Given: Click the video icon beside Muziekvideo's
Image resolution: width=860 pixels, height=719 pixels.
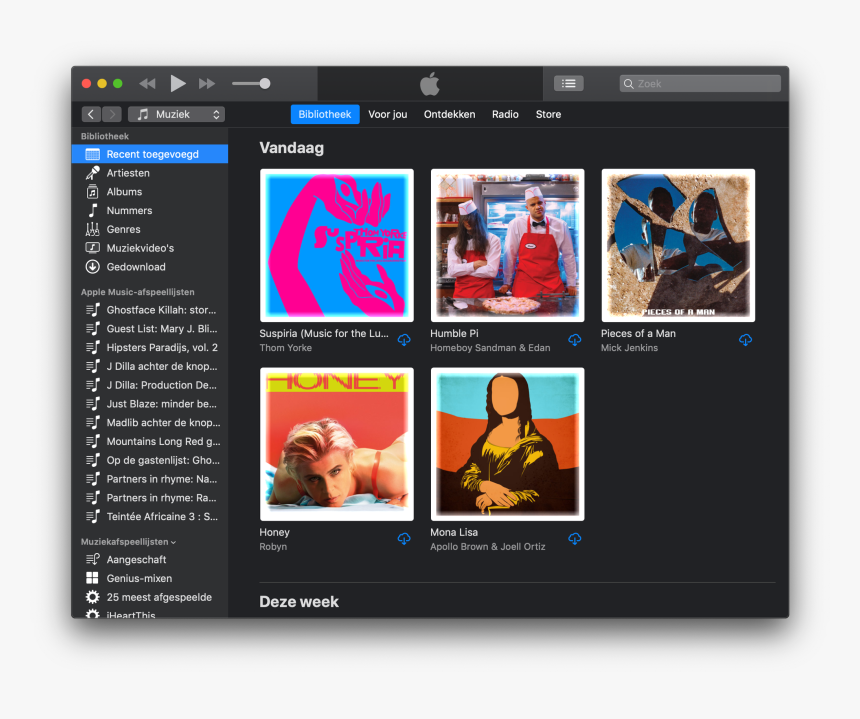Looking at the screenshot, I should click(93, 248).
